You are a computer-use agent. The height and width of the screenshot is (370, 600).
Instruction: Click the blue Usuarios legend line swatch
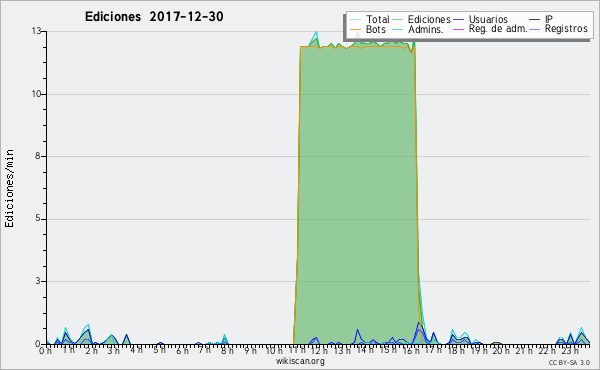458,20
